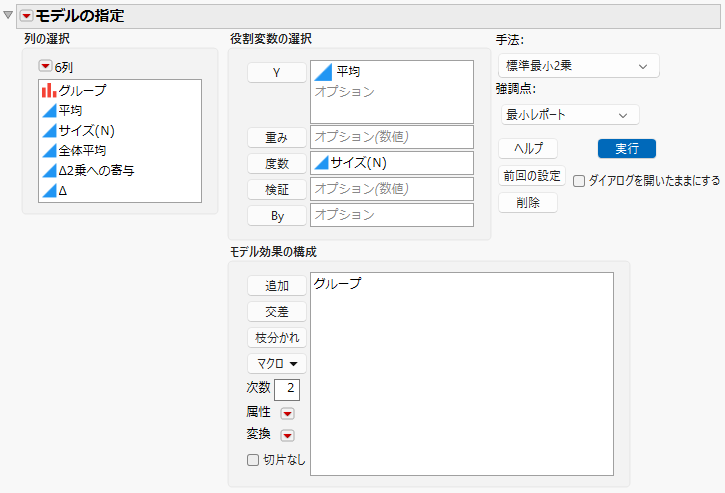Screen dimensions: 725x493
Task: Click the 実行 button
Action: coord(627,148)
